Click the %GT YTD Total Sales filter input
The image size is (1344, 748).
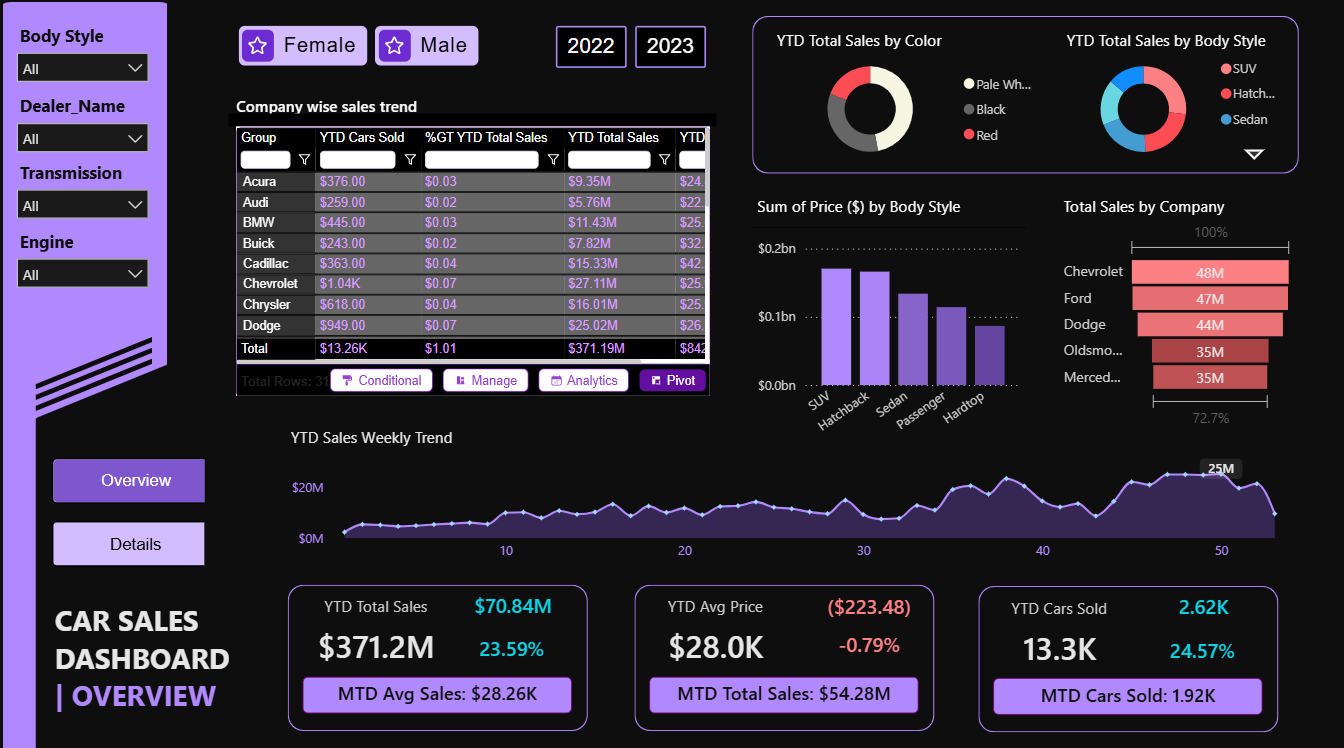[483, 159]
